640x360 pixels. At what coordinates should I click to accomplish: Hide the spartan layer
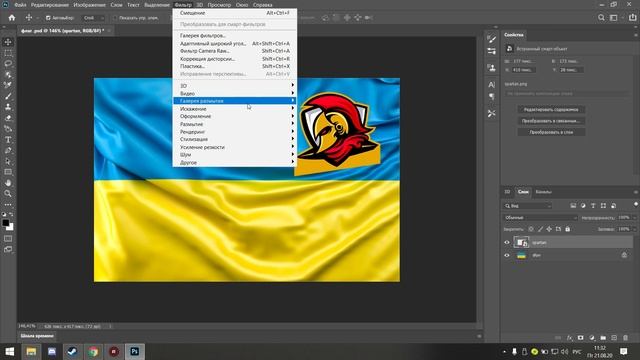click(507, 242)
